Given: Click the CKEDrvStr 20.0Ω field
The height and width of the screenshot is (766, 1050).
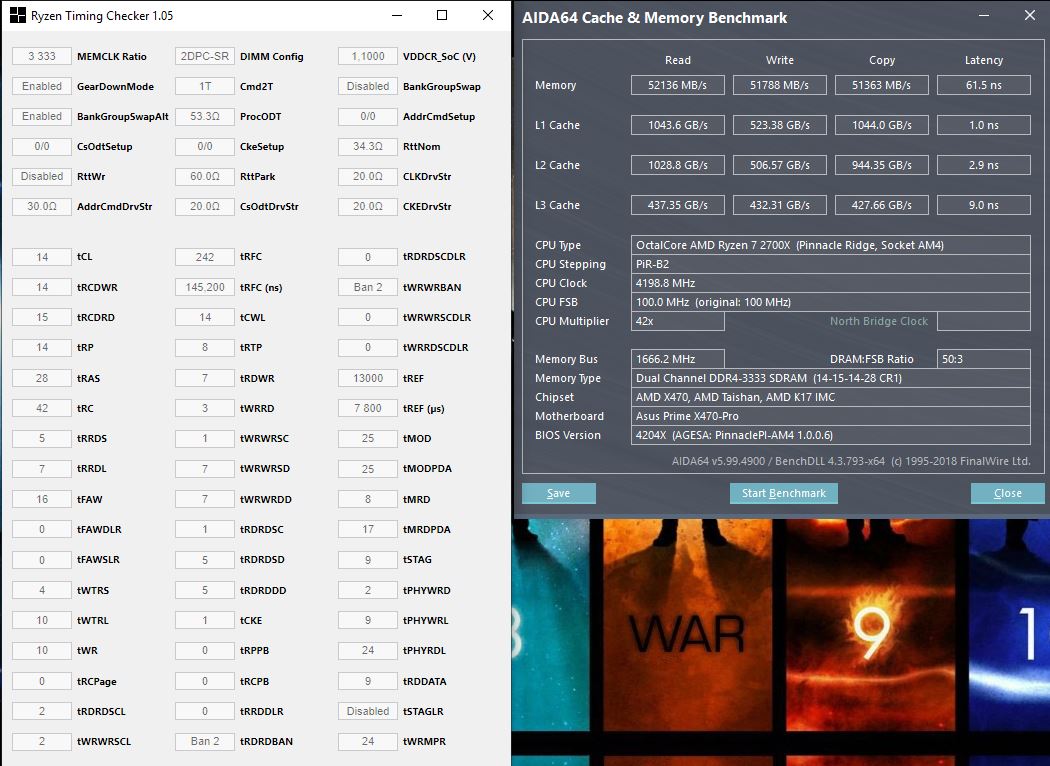Looking at the screenshot, I should point(368,206).
